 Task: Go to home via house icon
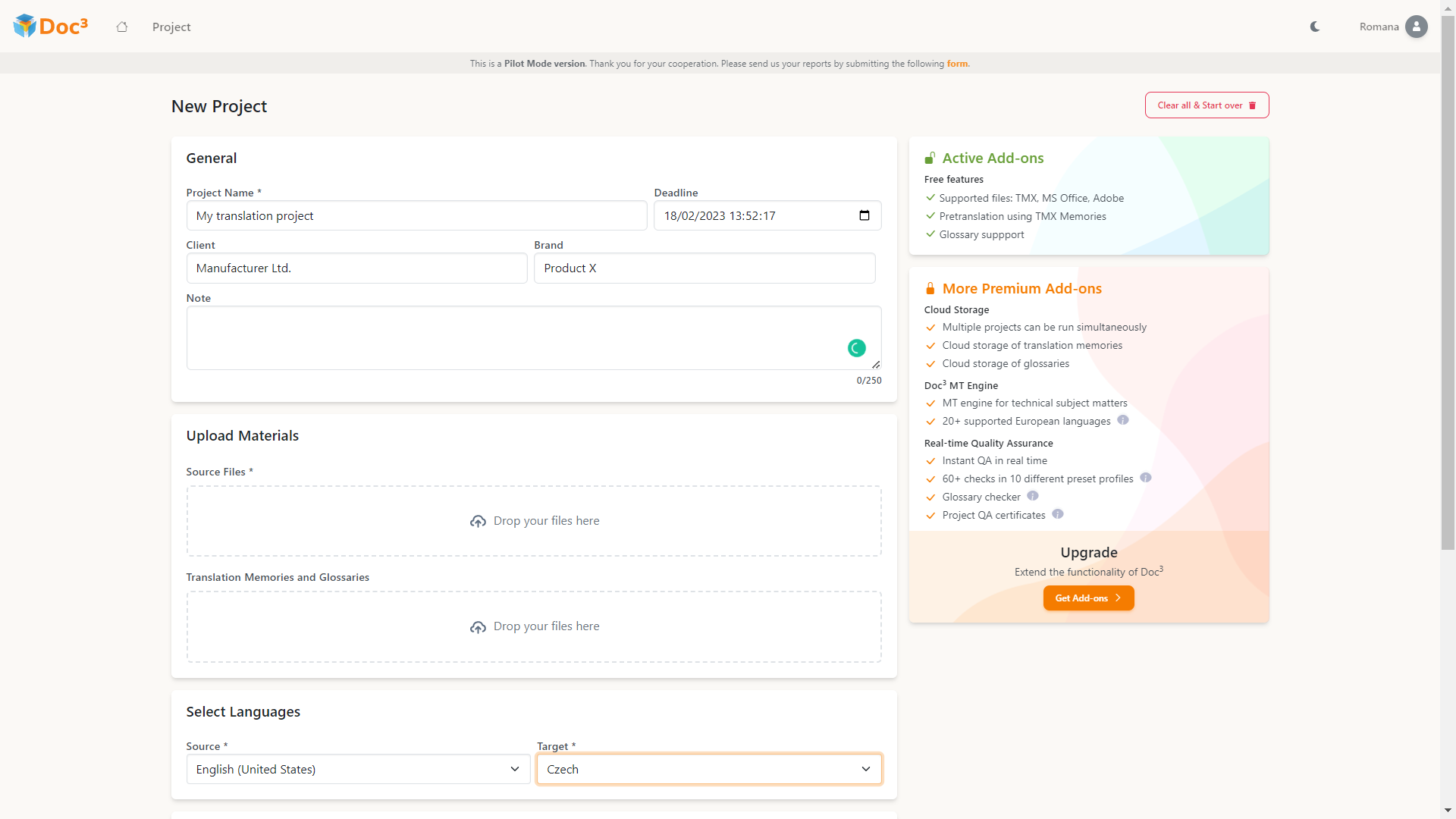121,27
